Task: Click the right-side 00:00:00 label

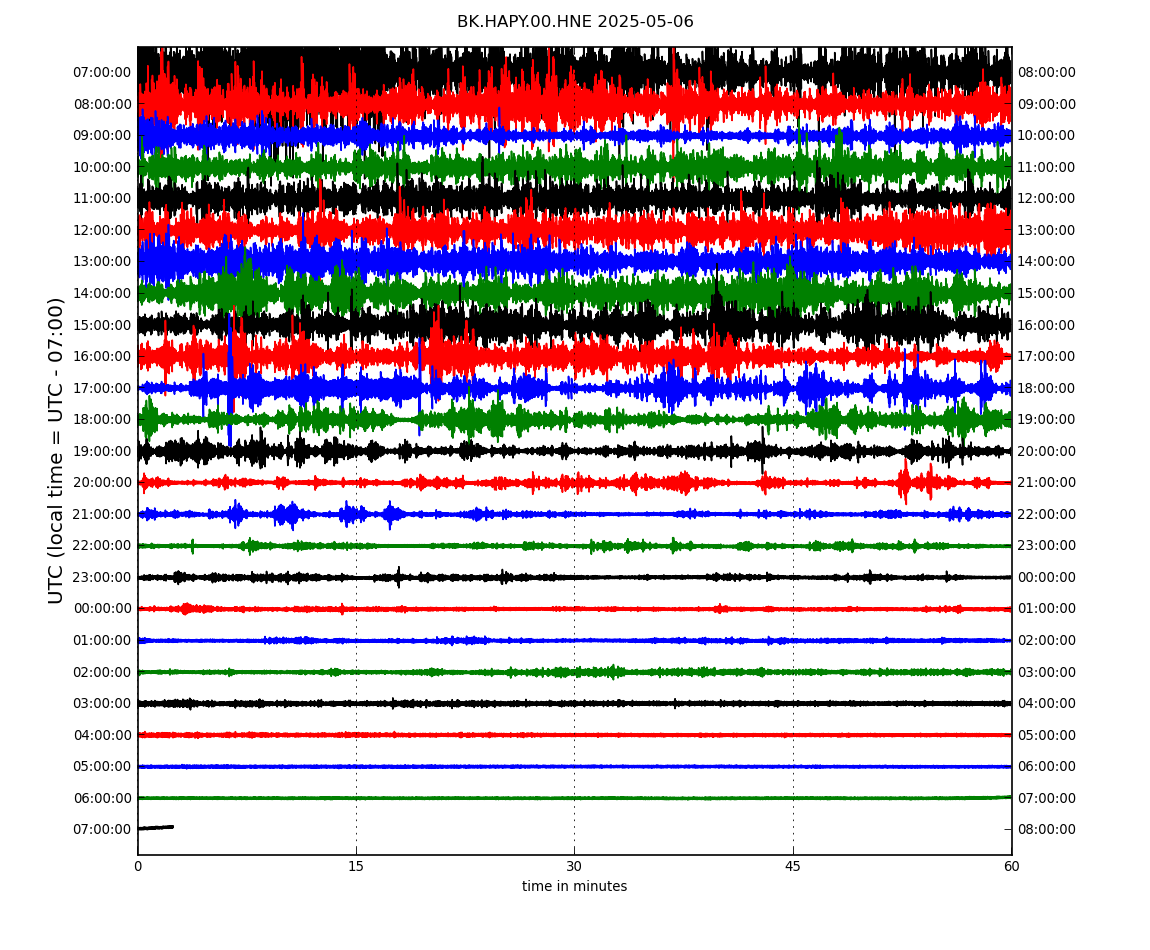Action: click(x=1047, y=577)
